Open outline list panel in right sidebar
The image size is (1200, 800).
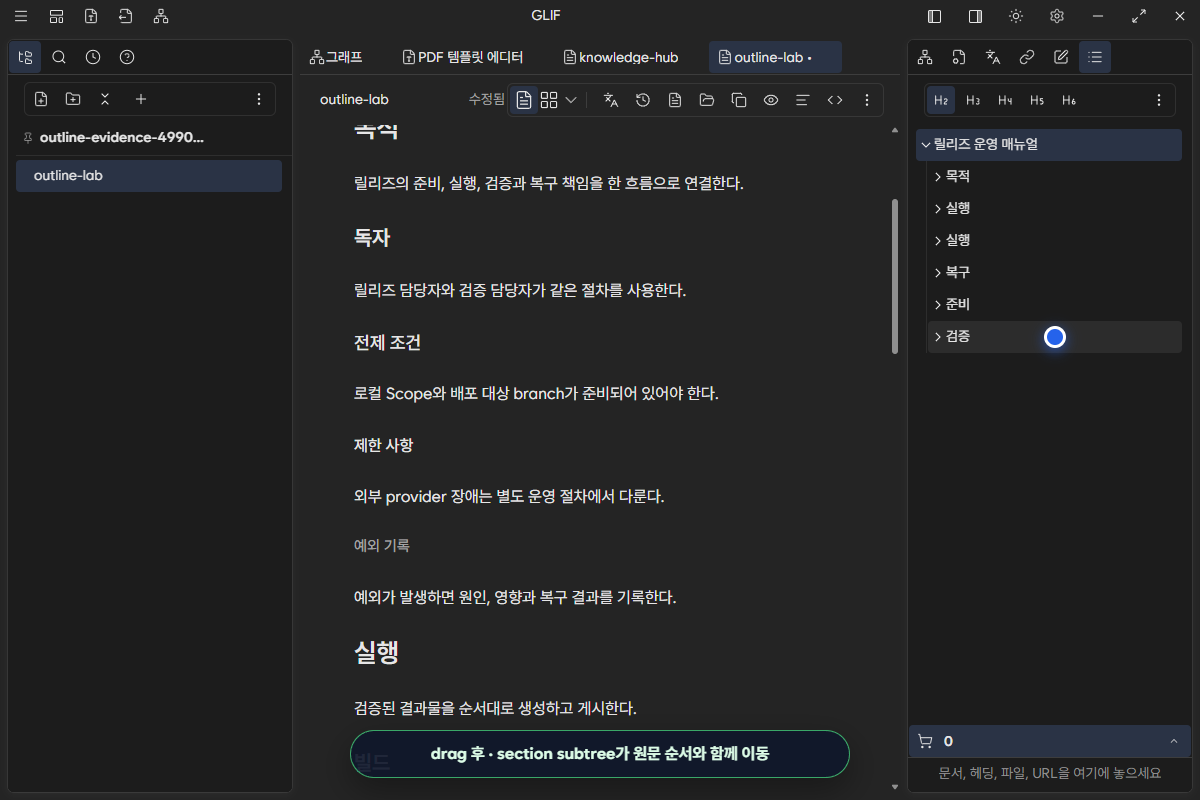click(1095, 57)
